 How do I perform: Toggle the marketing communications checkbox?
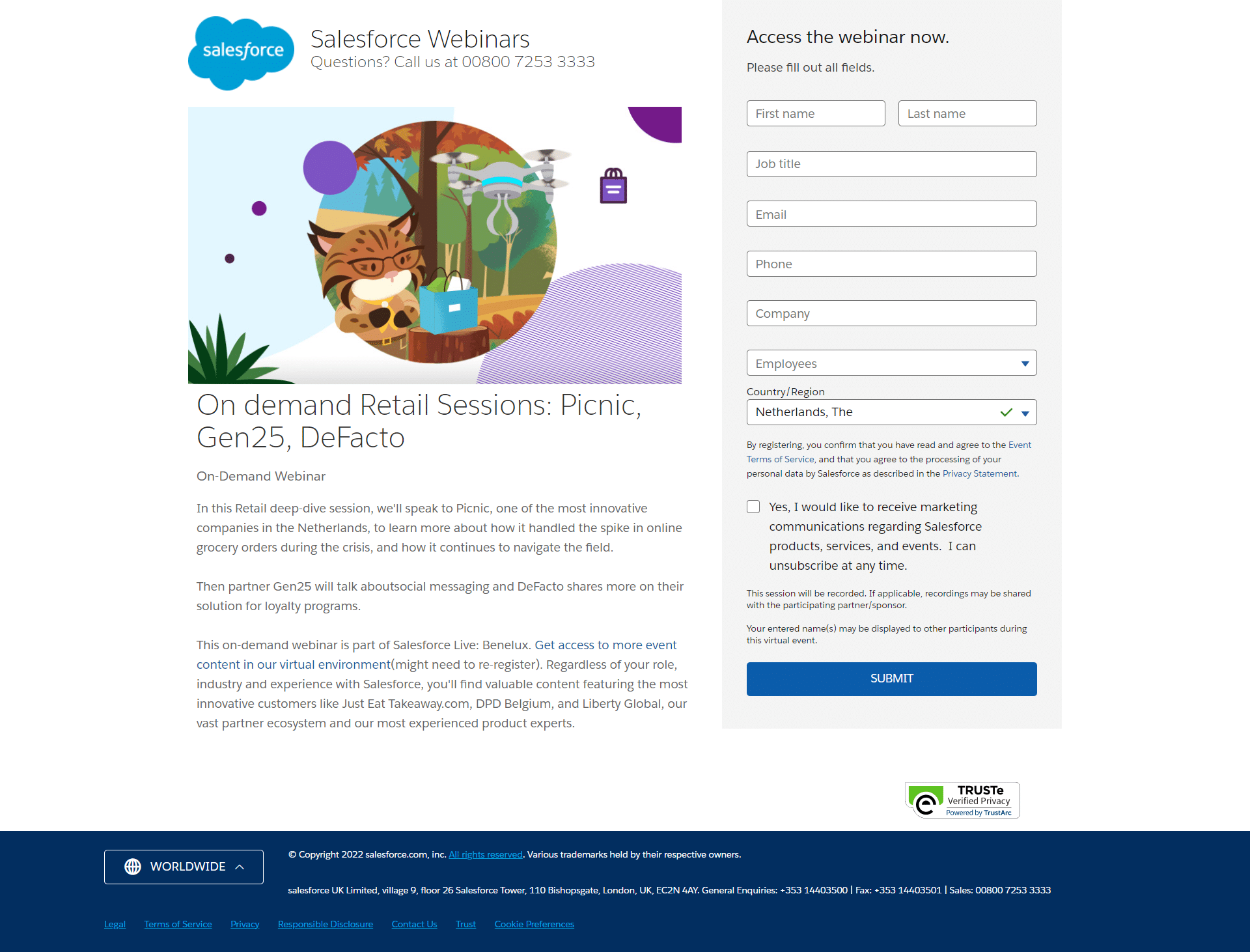tap(753, 506)
